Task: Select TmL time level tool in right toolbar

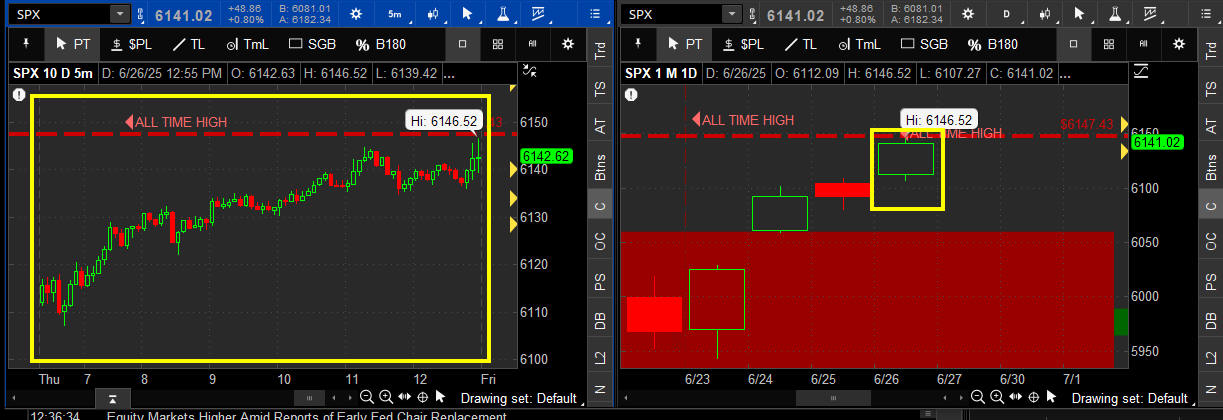Action: pyautogui.click(x=860, y=44)
